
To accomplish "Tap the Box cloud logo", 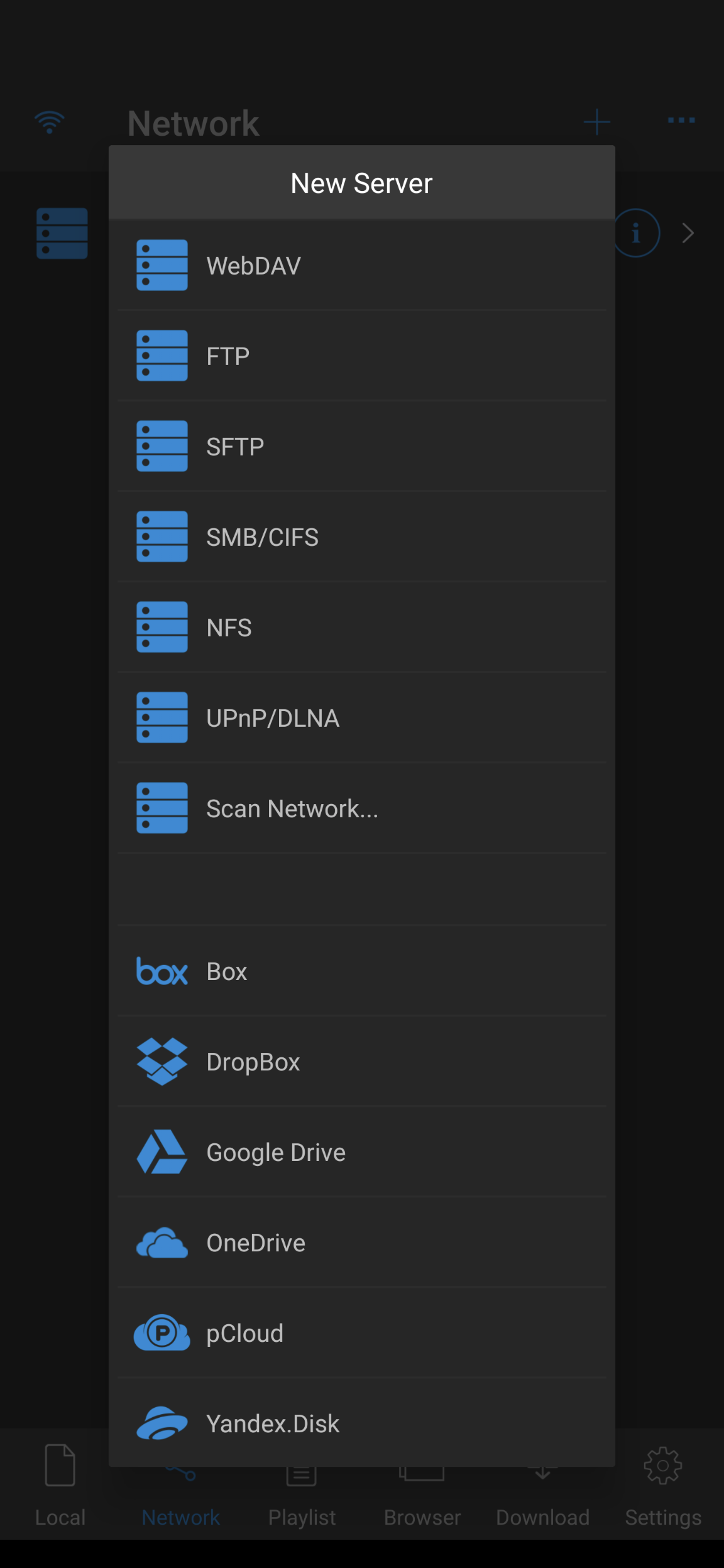I will (x=162, y=972).
